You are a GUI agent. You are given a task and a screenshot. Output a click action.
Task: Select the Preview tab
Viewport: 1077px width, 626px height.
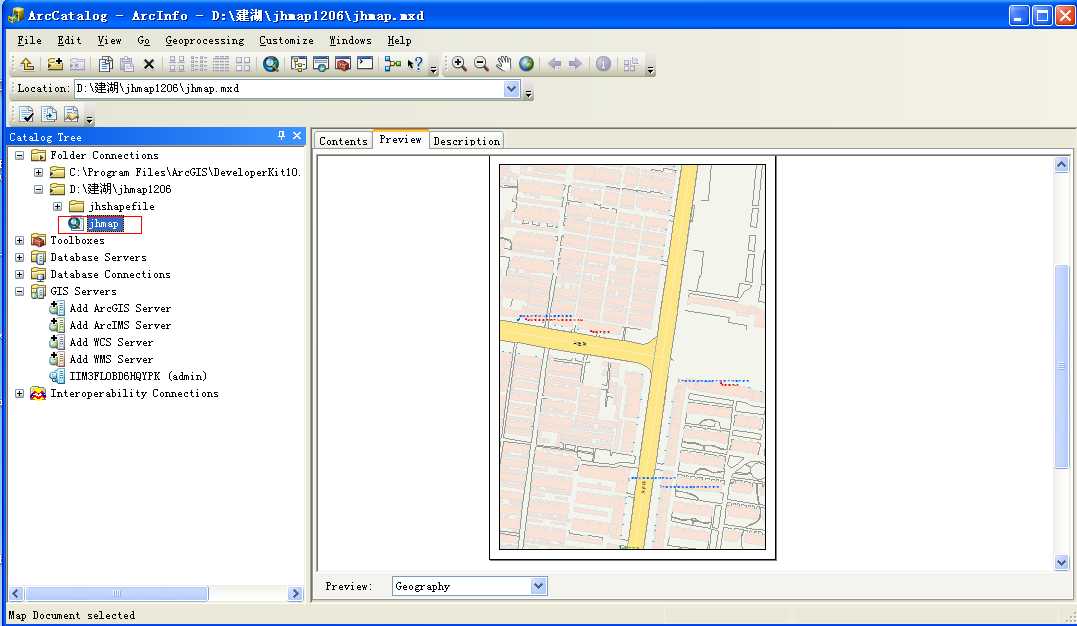pos(400,139)
